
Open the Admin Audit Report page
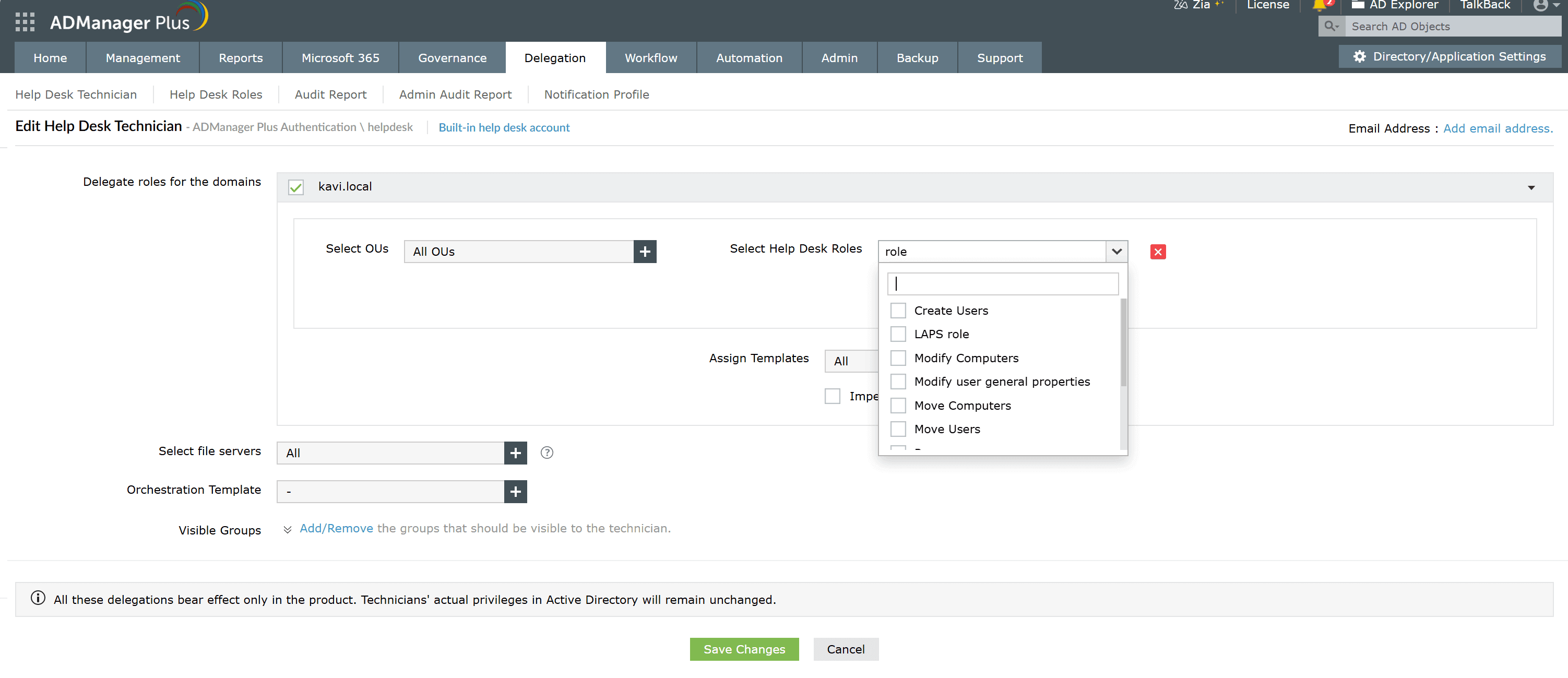click(x=455, y=94)
